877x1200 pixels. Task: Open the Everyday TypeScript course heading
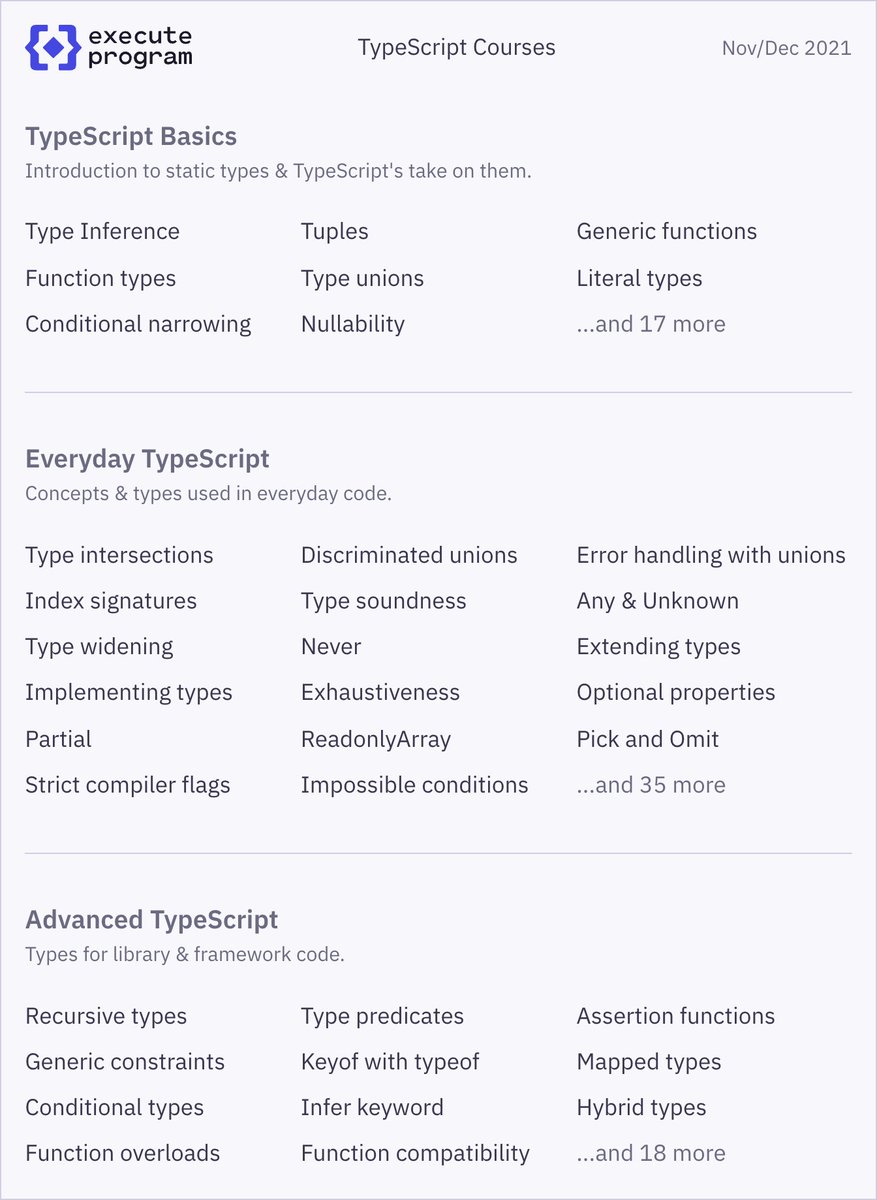click(x=147, y=459)
